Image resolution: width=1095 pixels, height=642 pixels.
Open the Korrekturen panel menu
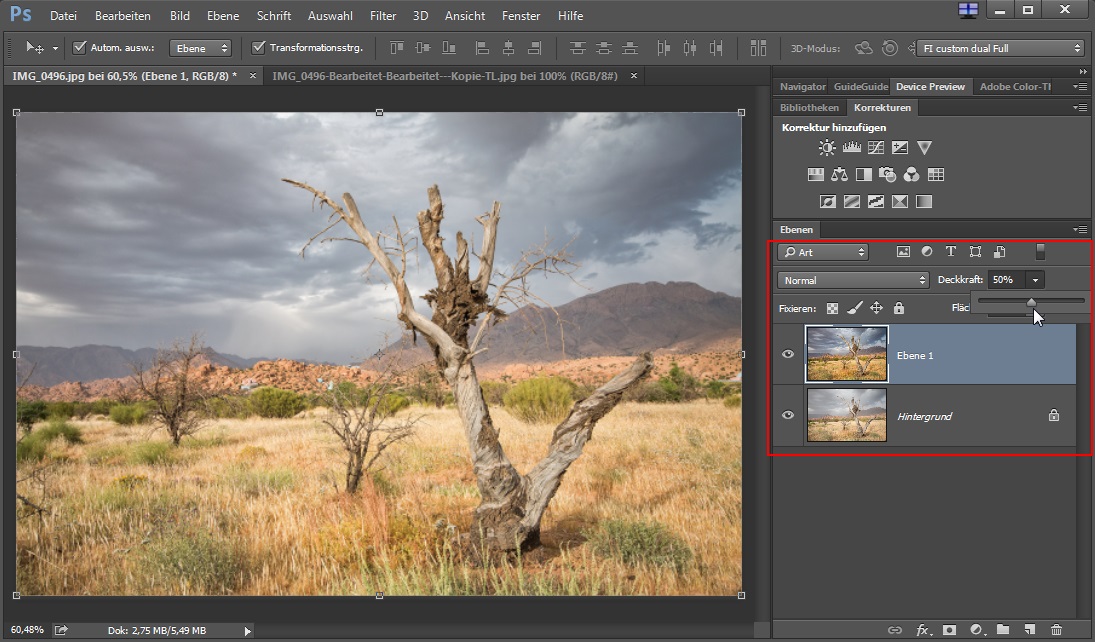pyautogui.click(x=1080, y=108)
